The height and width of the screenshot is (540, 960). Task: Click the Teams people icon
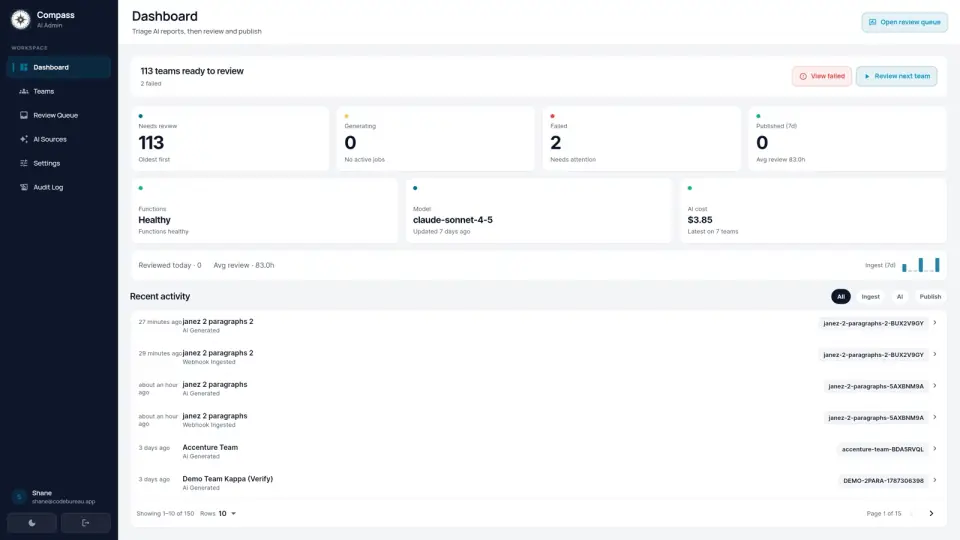click(24, 91)
